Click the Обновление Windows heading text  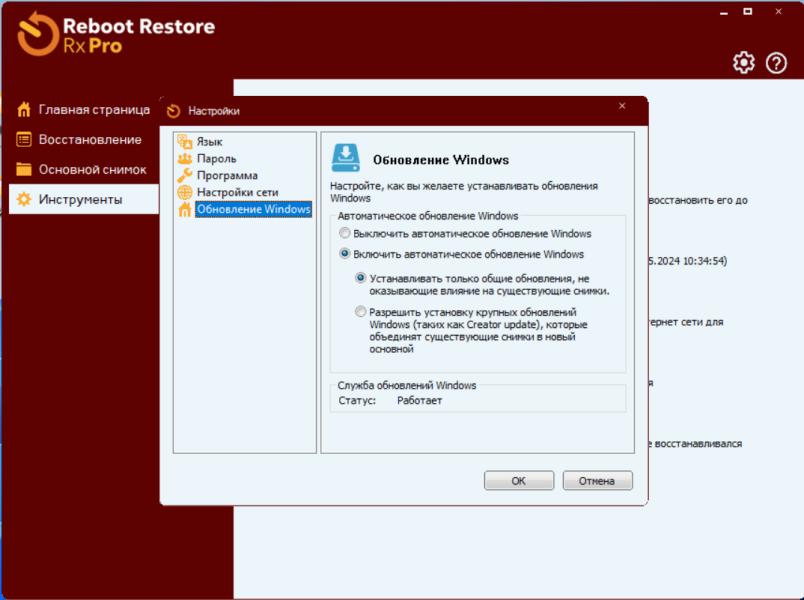pyautogui.click(x=441, y=160)
